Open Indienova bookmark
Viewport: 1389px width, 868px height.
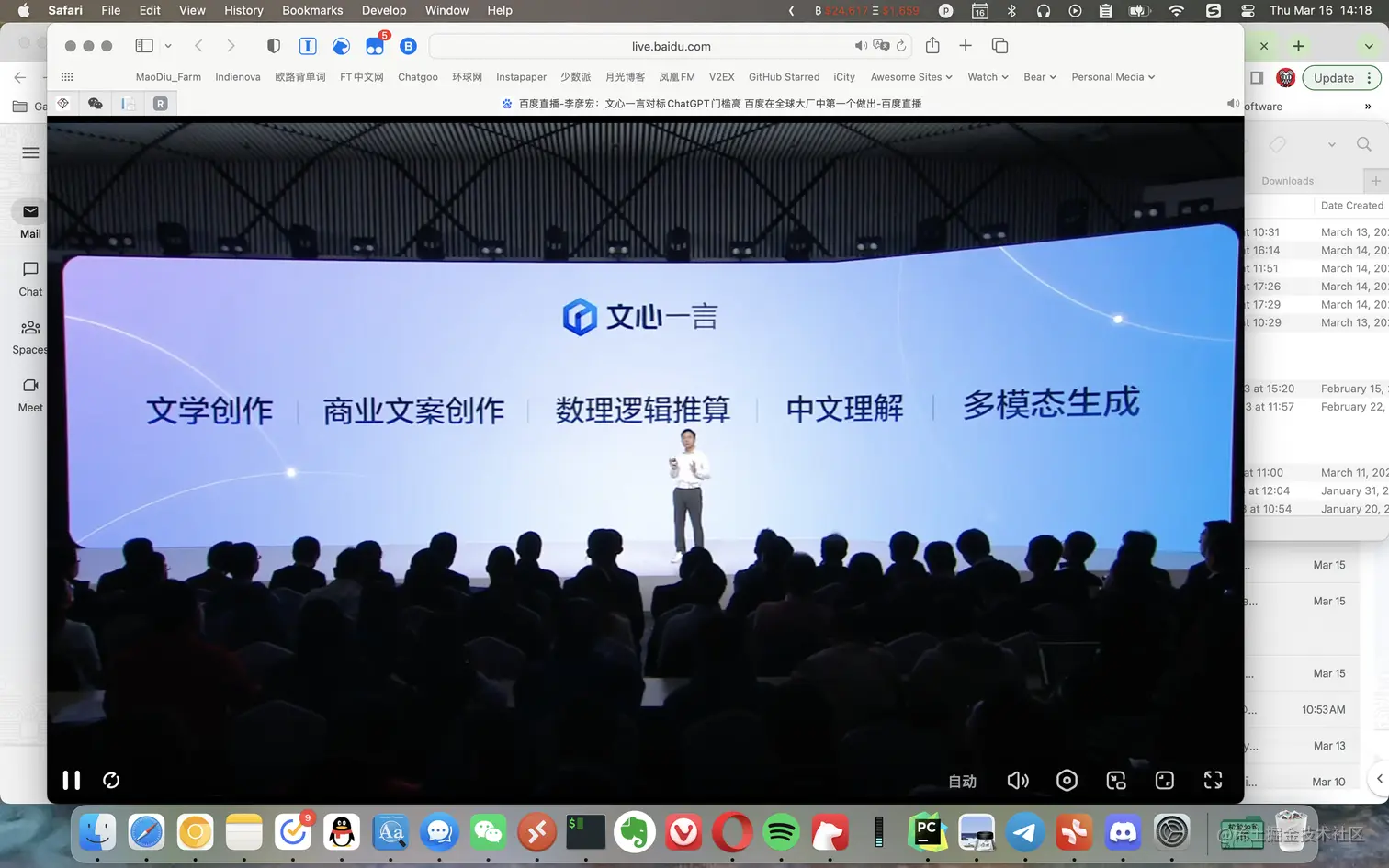[x=238, y=77]
